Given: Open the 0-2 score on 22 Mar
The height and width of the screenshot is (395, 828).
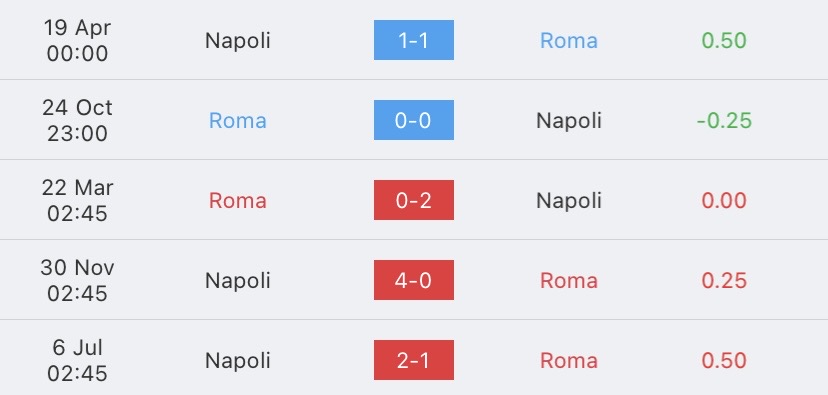Looking at the screenshot, I should tap(413, 200).
